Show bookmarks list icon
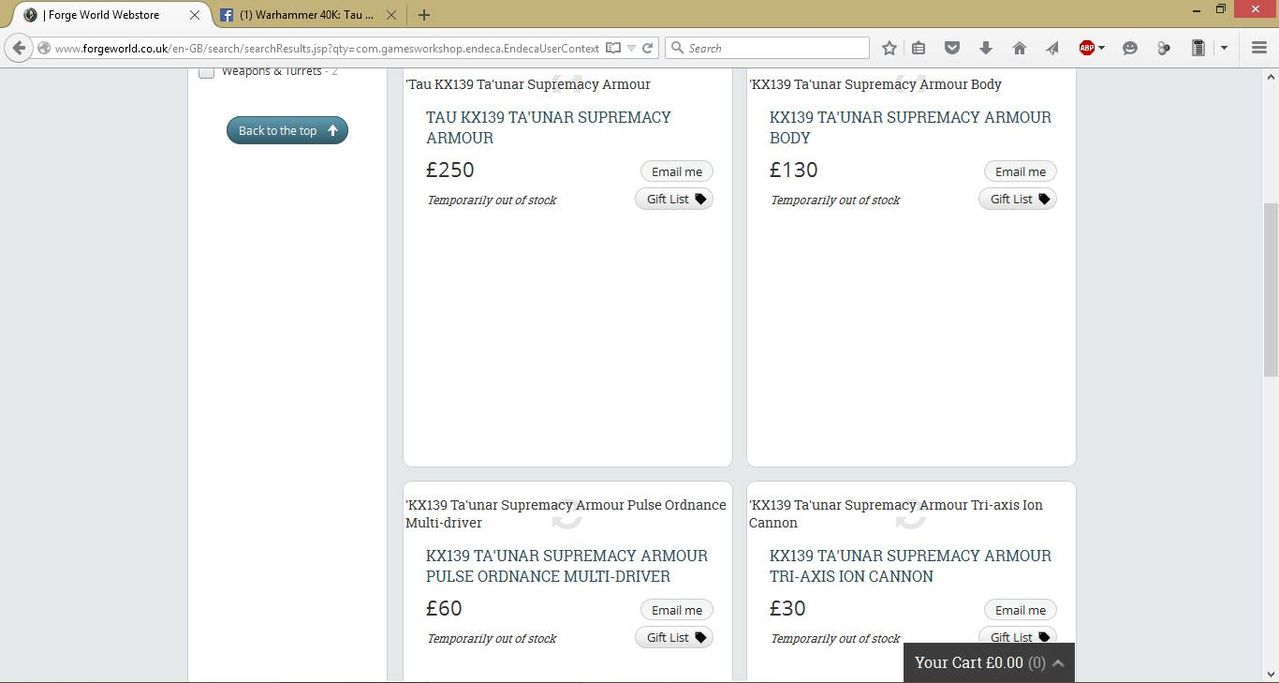This screenshot has width=1279, height=683. pos(919,48)
